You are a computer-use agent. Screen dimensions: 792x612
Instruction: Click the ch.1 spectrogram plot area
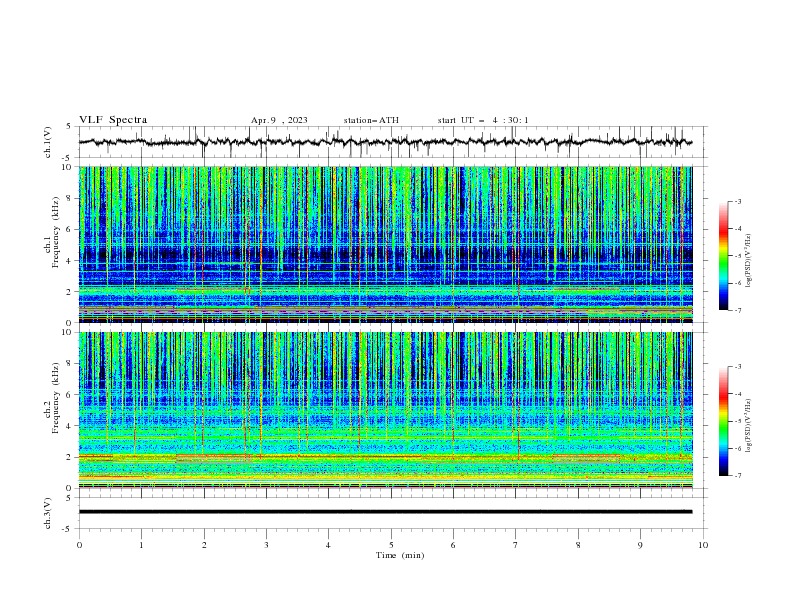pos(385,244)
